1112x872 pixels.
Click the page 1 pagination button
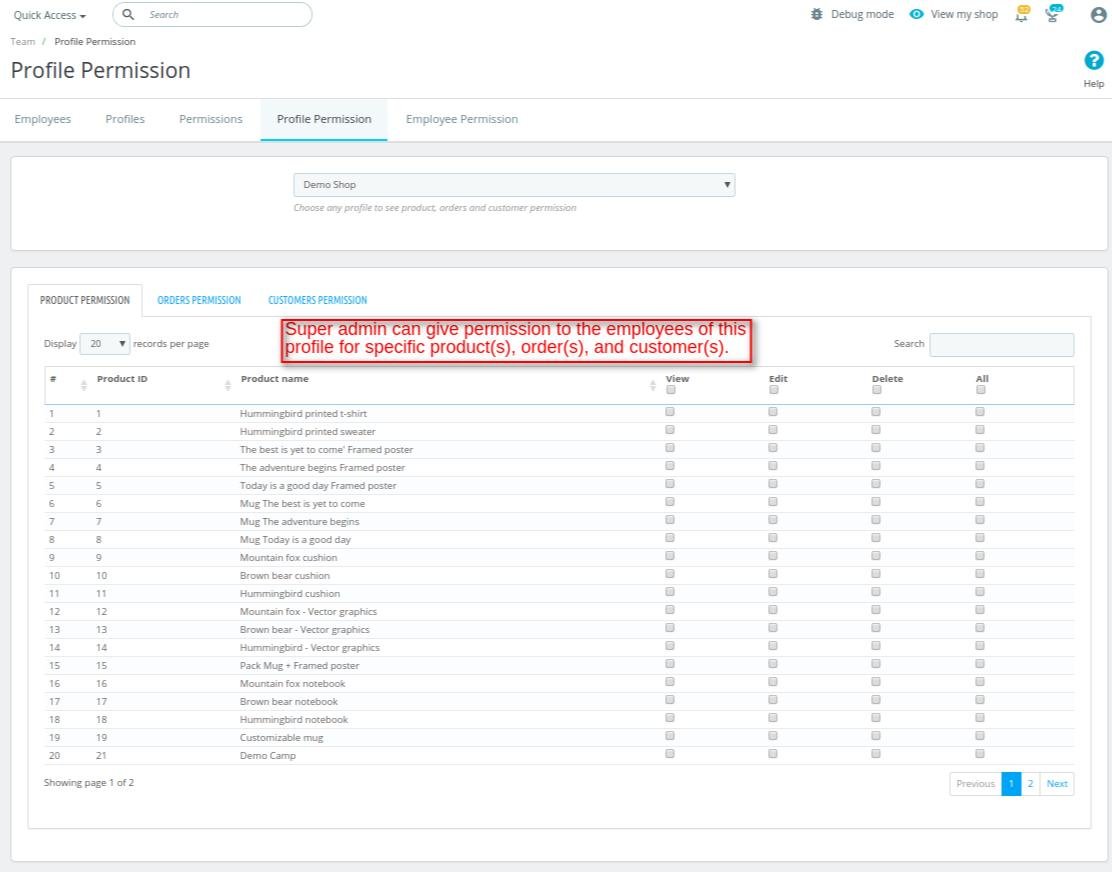[1011, 783]
